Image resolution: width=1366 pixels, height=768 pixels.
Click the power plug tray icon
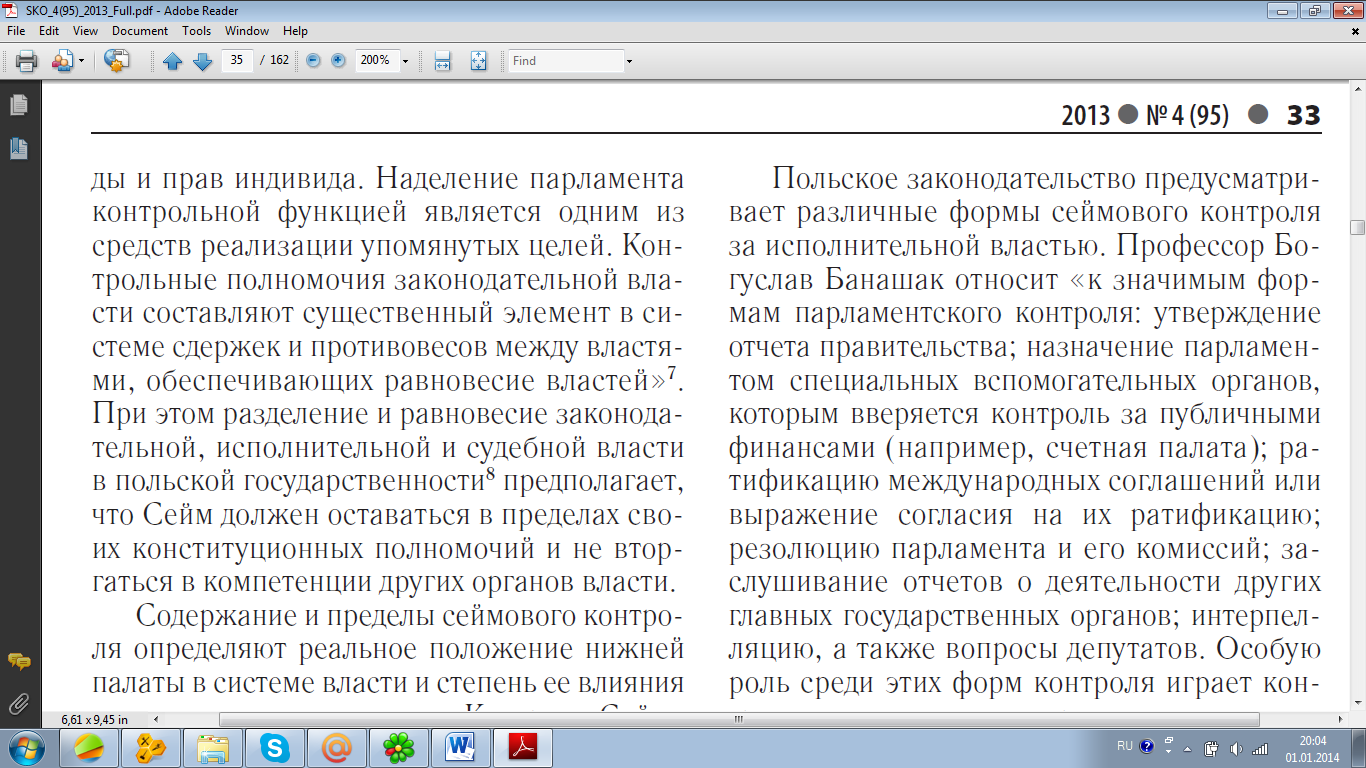pyautogui.click(x=1211, y=748)
